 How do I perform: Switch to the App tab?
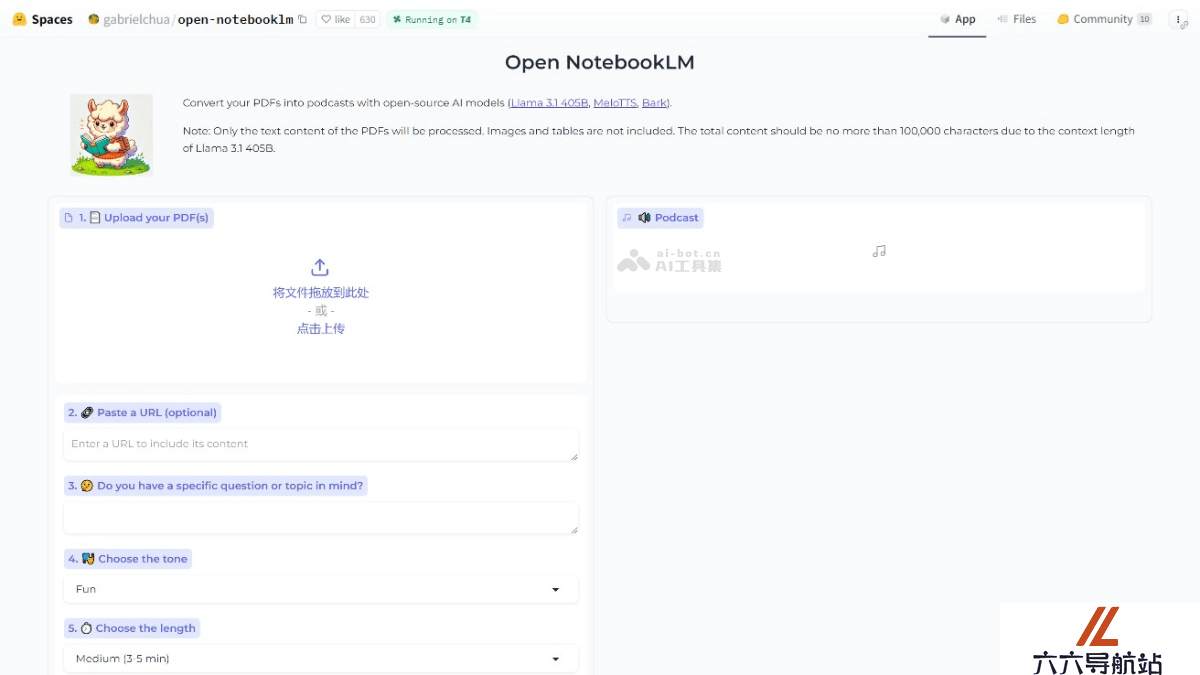point(957,19)
